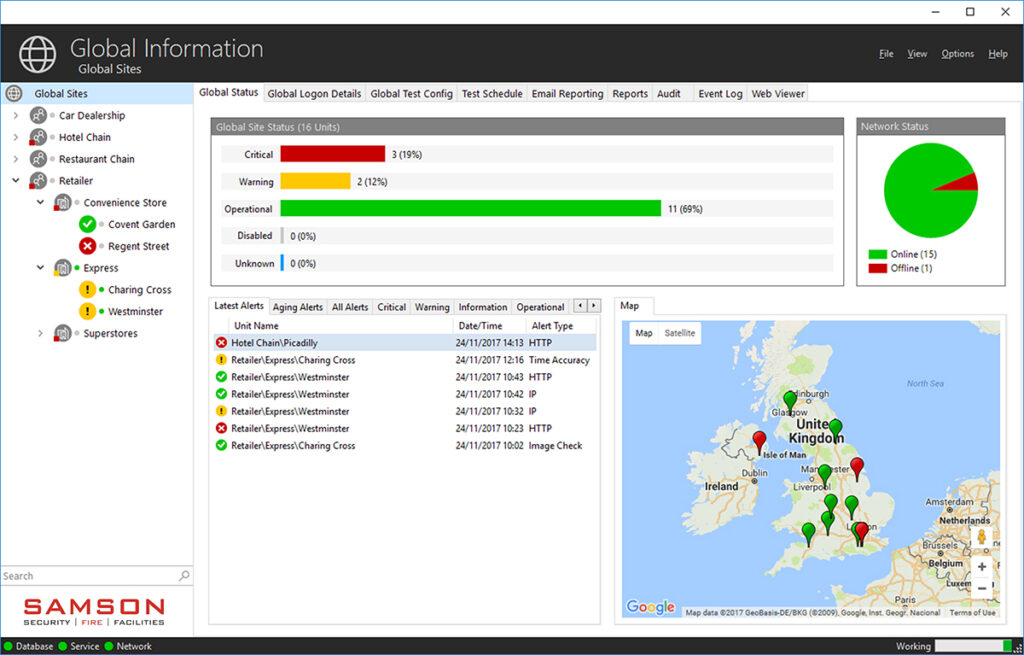This screenshot has width=1024, height=655.
Task: Switch the map to Satellite view
Action: [680, 333]
